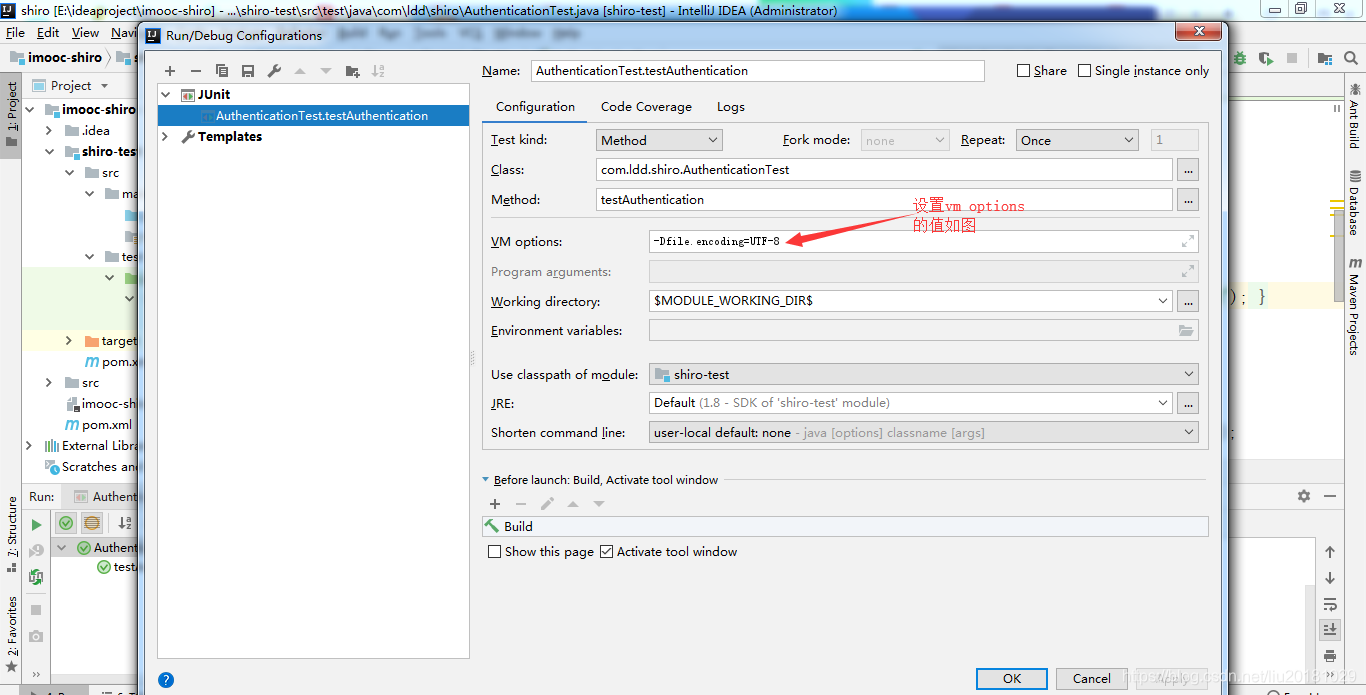The image size is (1366, 695).
Task: Collapse the JUnit node
Action: (166, 95)
